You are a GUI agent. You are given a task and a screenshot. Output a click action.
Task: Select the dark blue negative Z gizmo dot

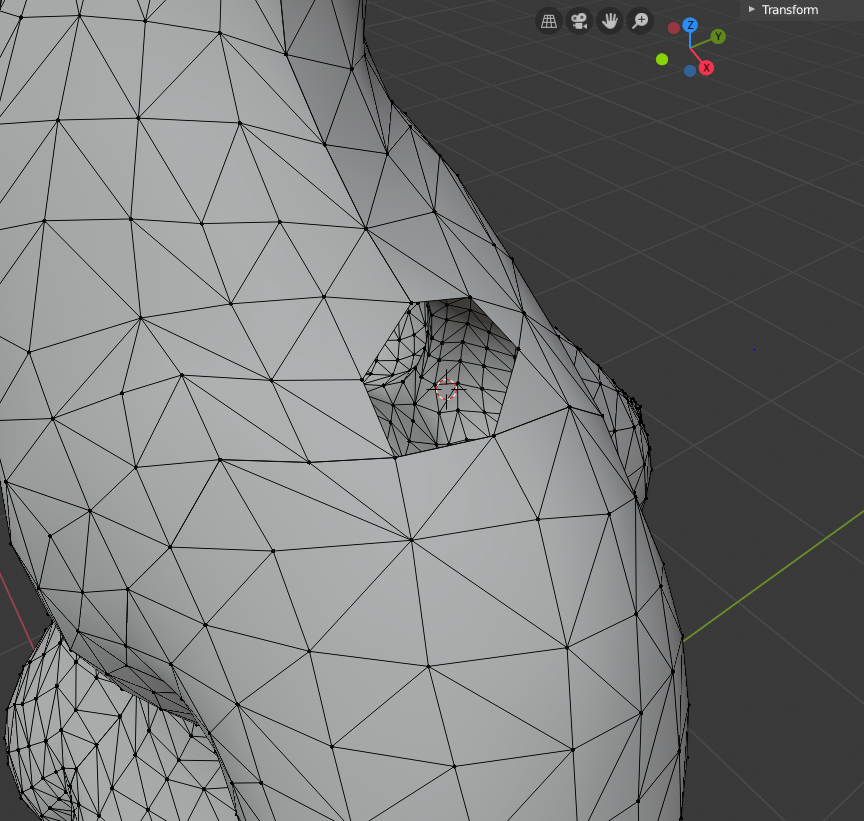[690, 71]
